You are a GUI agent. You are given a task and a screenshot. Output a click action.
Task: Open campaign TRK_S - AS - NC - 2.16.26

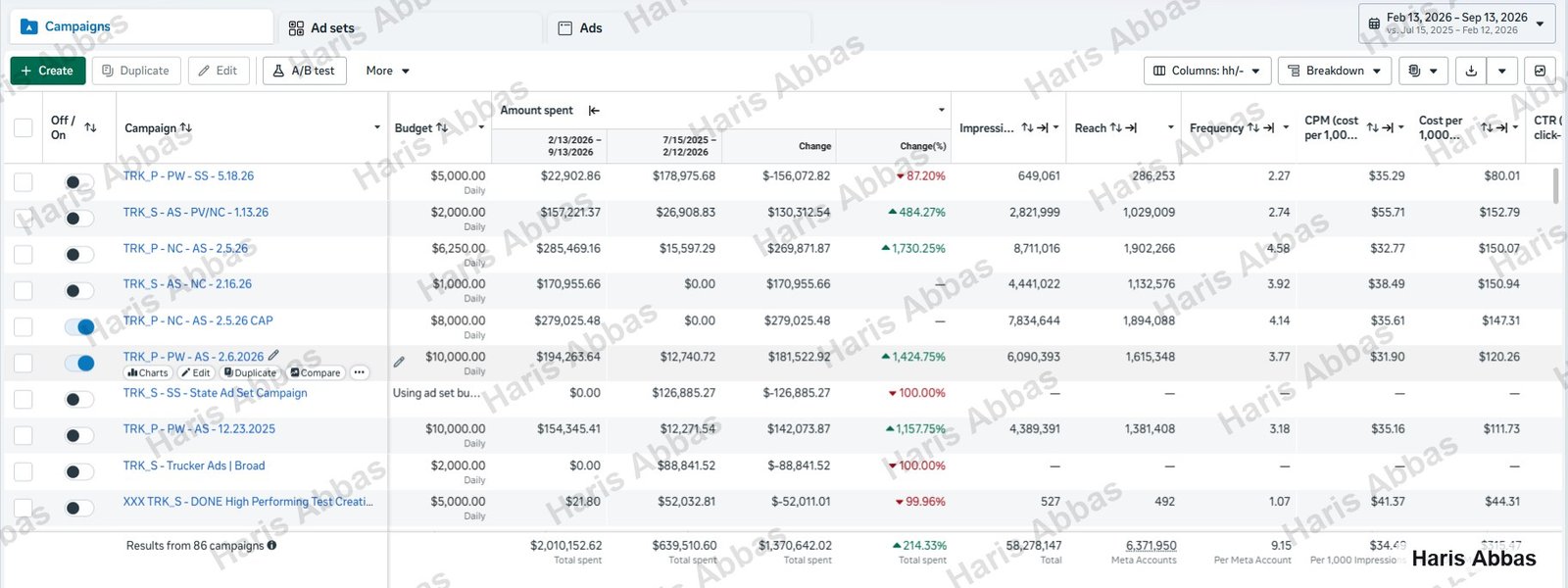187,284
